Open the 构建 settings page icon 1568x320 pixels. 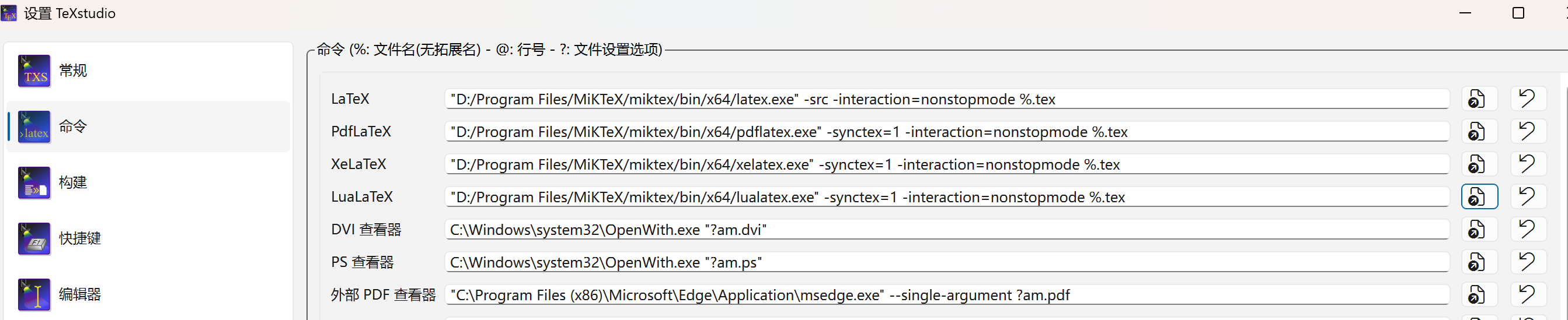pyautogui.click(x=34, y=182)
